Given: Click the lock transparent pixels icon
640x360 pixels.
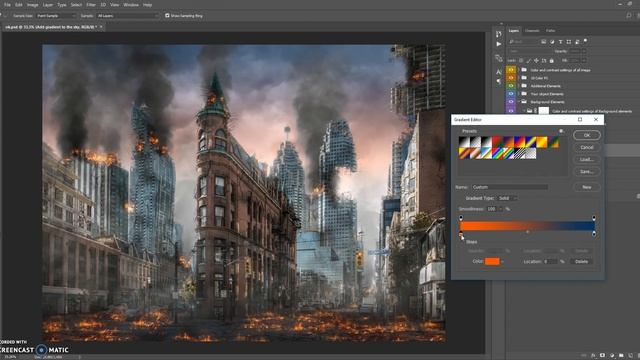Looking at the screenshot, I should coord(521,60).
